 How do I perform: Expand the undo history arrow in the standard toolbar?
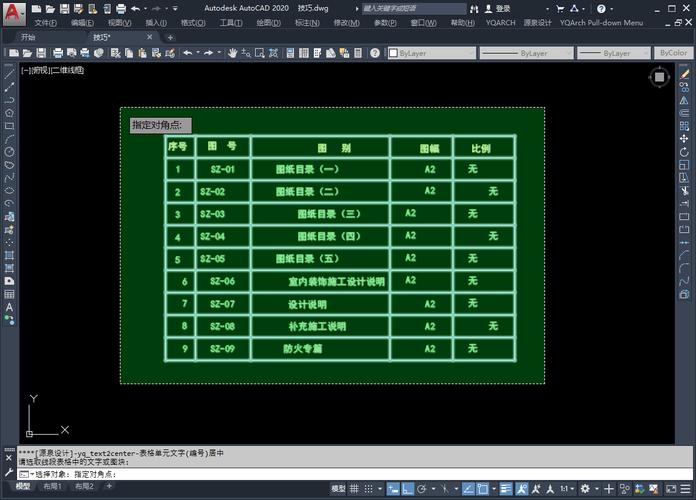pos(198,53)
